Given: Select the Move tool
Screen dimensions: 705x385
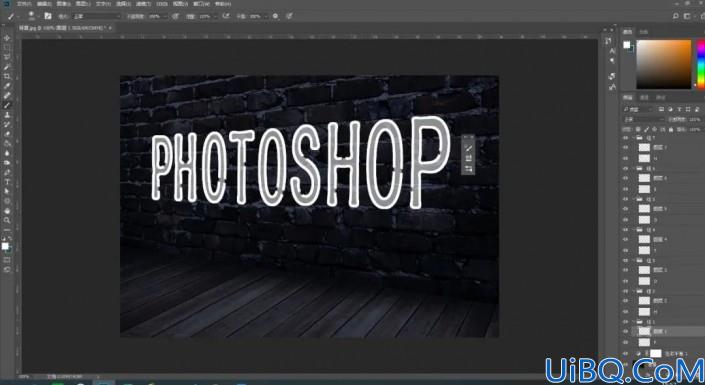Looking at the screenshot, I should (x=7, y=39).
